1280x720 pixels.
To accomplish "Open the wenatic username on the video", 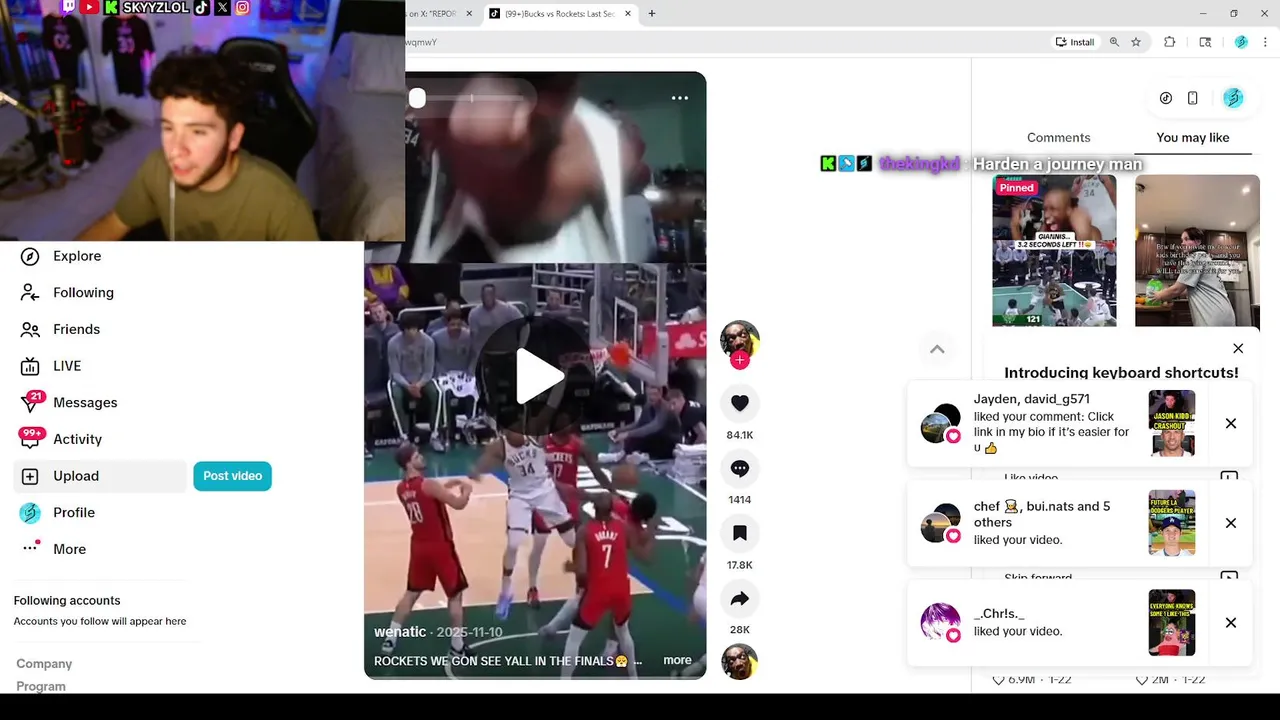I will (400, 632).
